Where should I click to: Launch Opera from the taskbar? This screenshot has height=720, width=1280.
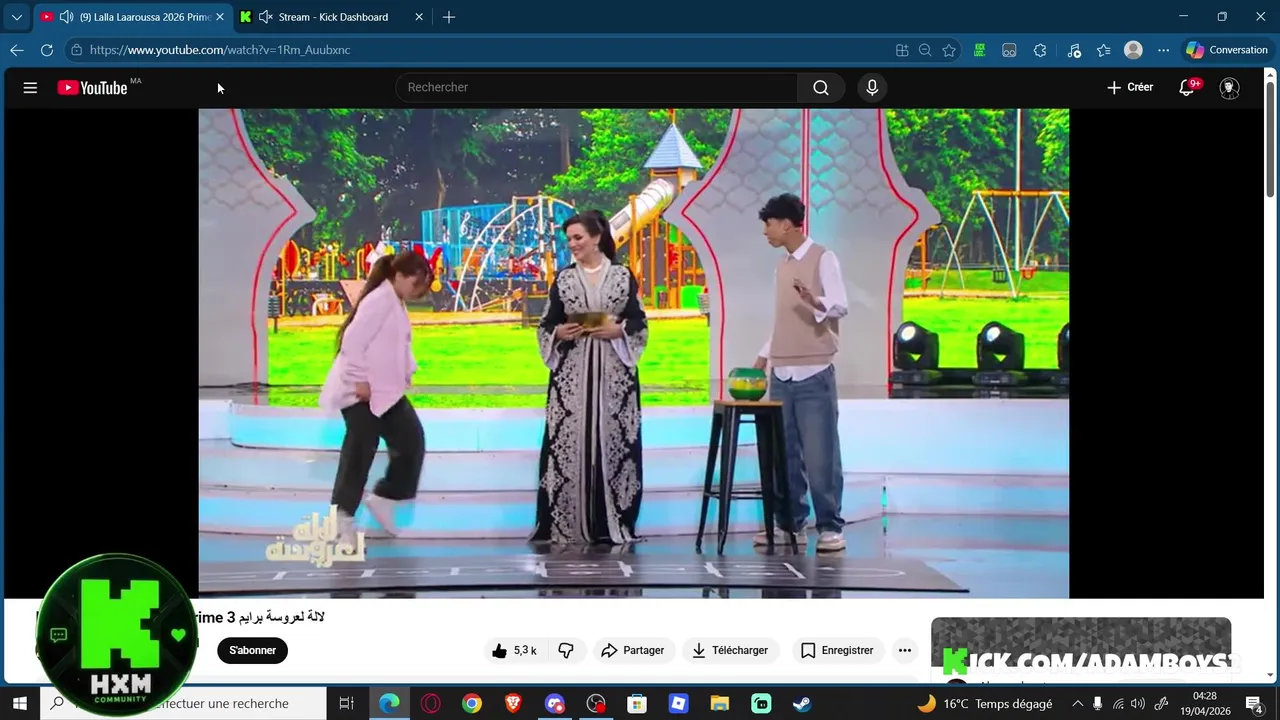[431, 704]
